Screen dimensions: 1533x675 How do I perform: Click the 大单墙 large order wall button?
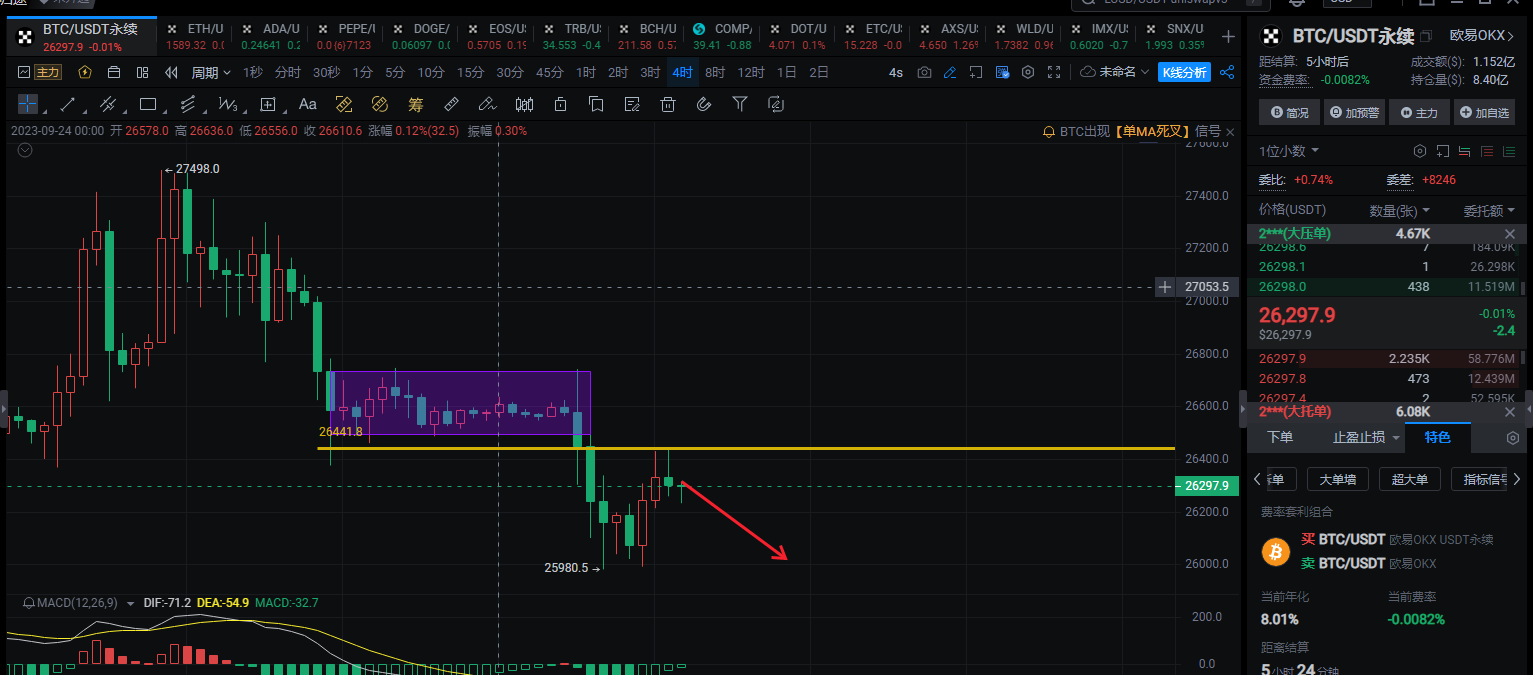pos(1337,479)
